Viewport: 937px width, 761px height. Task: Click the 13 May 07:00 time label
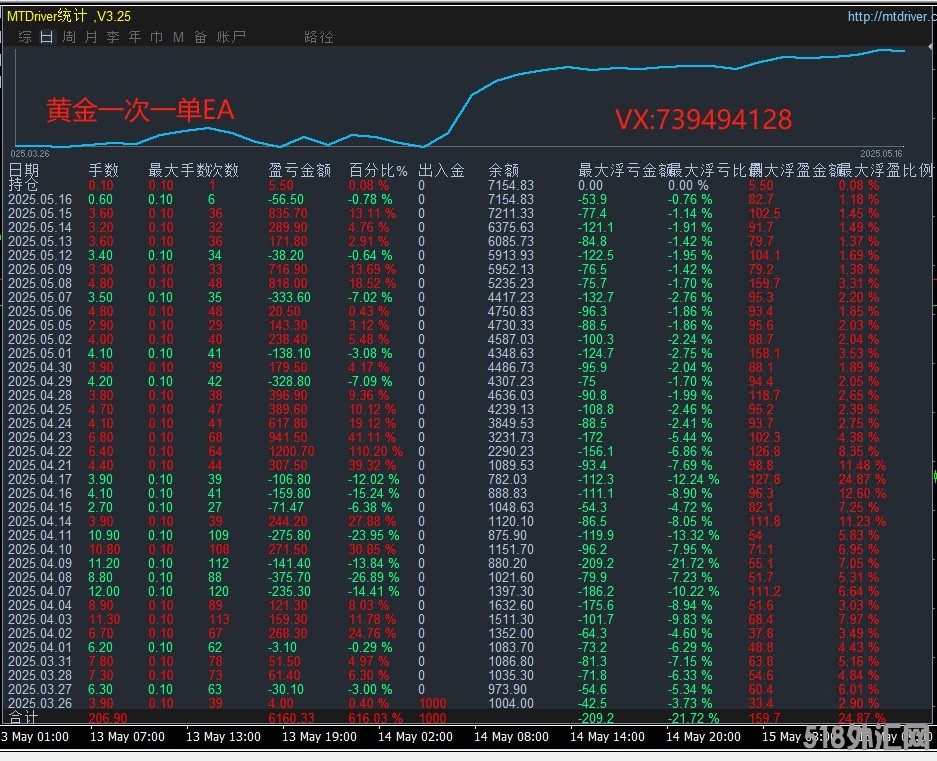pyautogui.click(x=127, y=736)
